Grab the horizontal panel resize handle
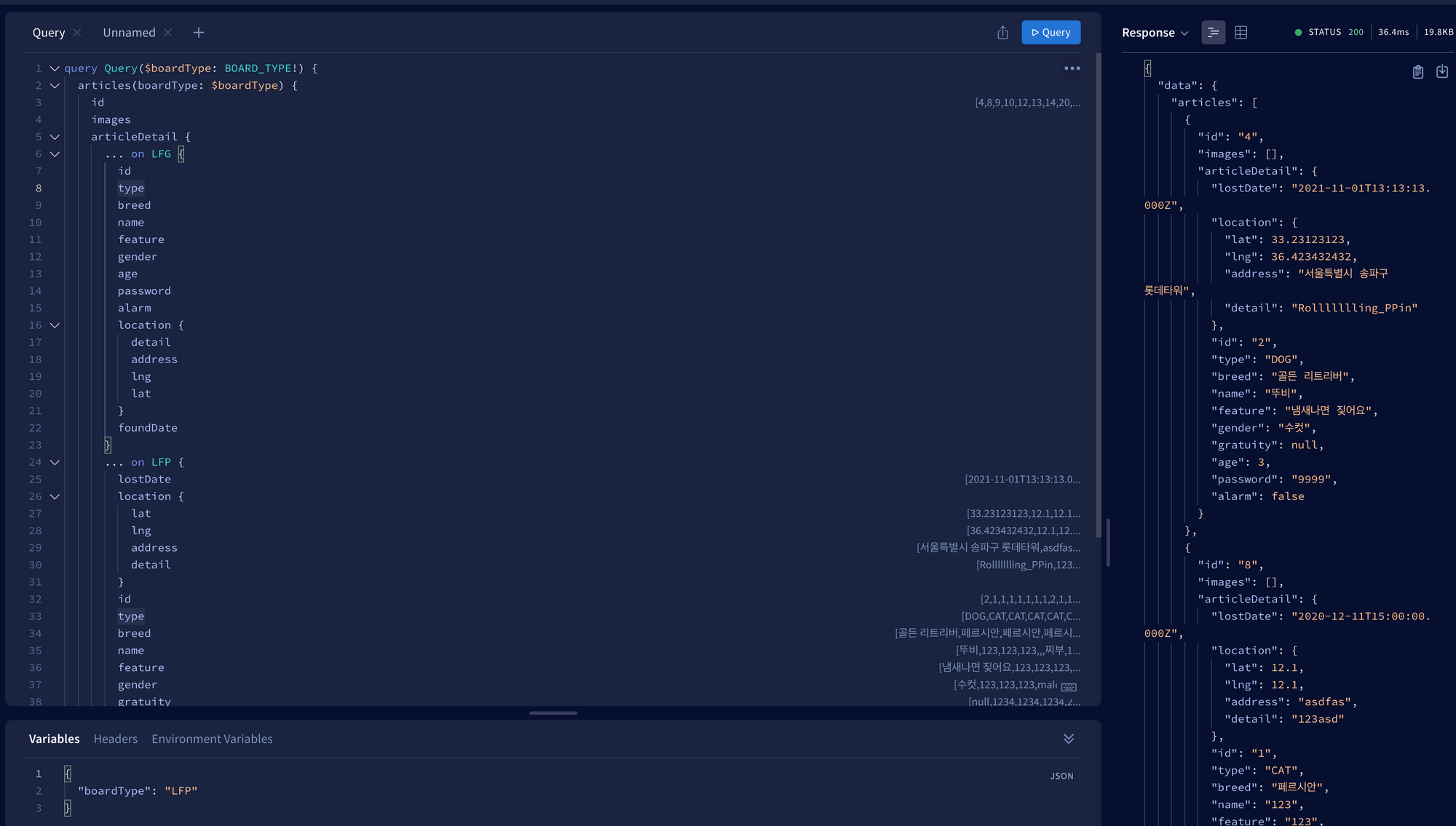Image resolution: width=1456 pixels, height=826 pixels. [553, 713]
